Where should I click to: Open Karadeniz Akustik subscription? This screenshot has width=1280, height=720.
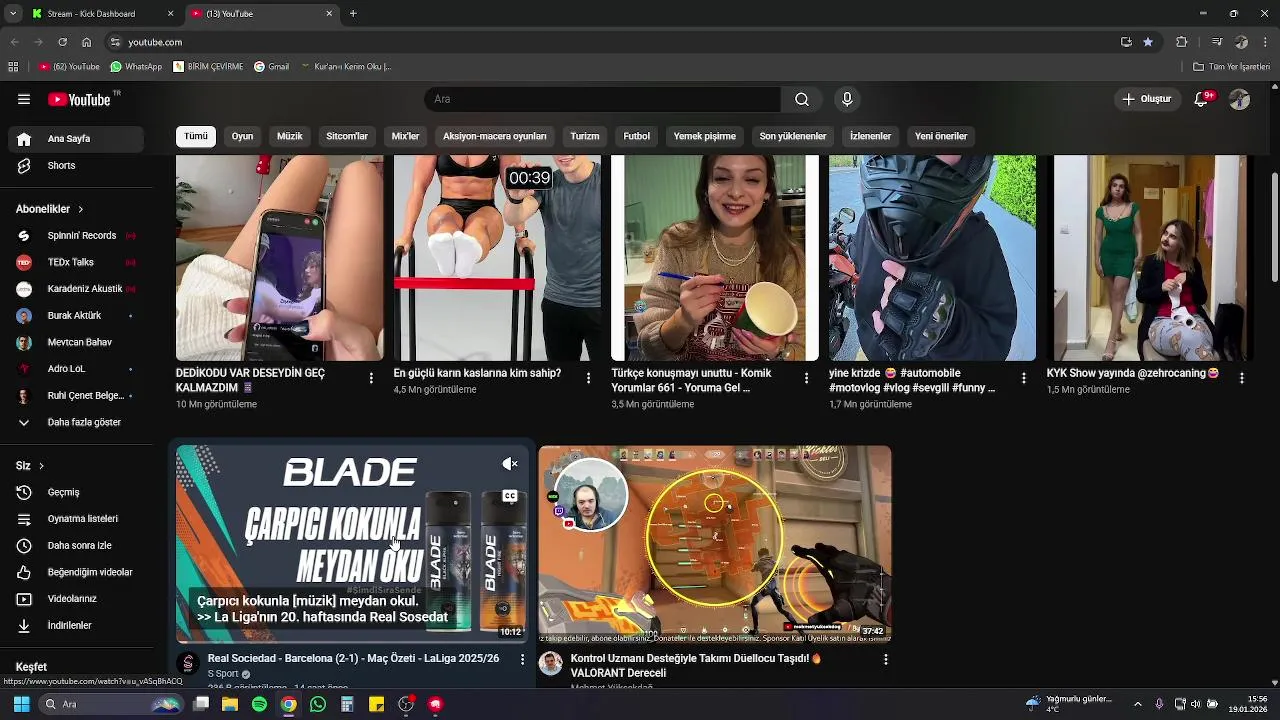point(78,289)
